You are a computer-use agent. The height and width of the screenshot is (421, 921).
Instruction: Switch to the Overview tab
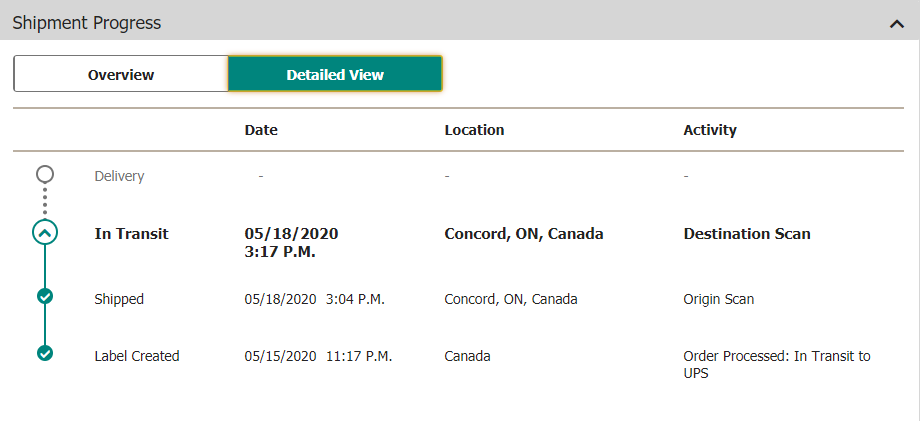point(121,74)
